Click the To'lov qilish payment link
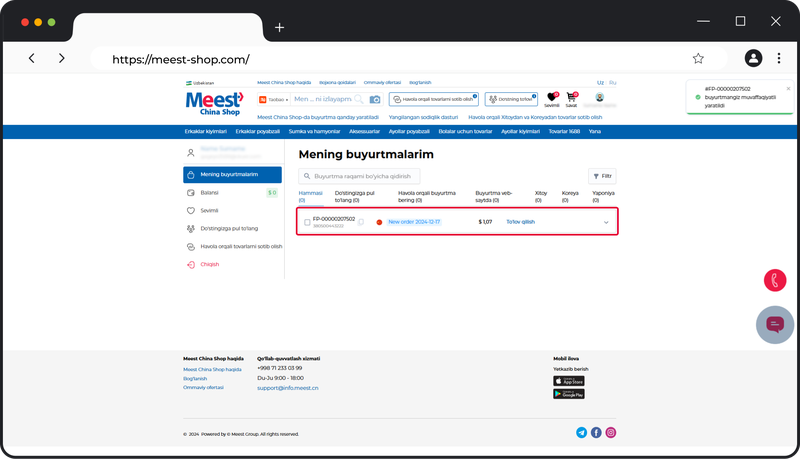Viewport: 800px width, 459px height. tap(520, 222)
